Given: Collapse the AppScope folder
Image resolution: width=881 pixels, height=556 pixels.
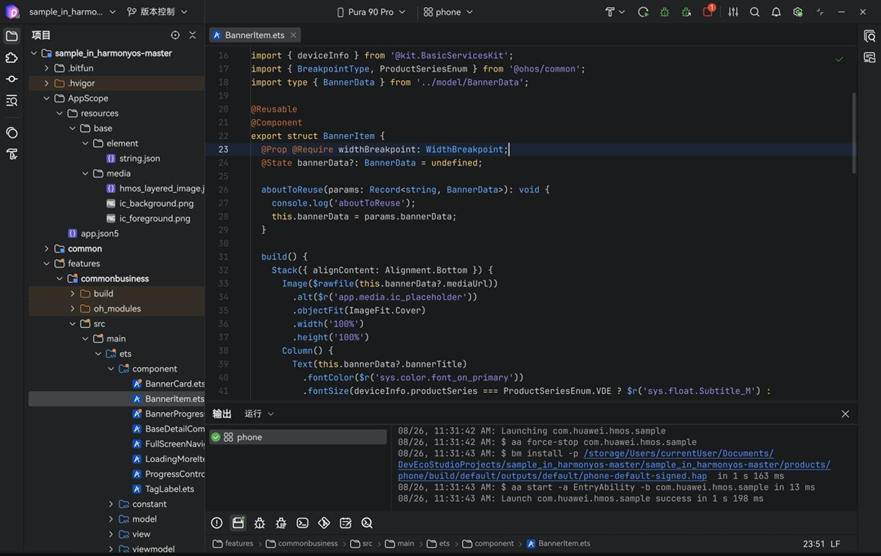Looking at the screenshot, I should pos(47,98).
